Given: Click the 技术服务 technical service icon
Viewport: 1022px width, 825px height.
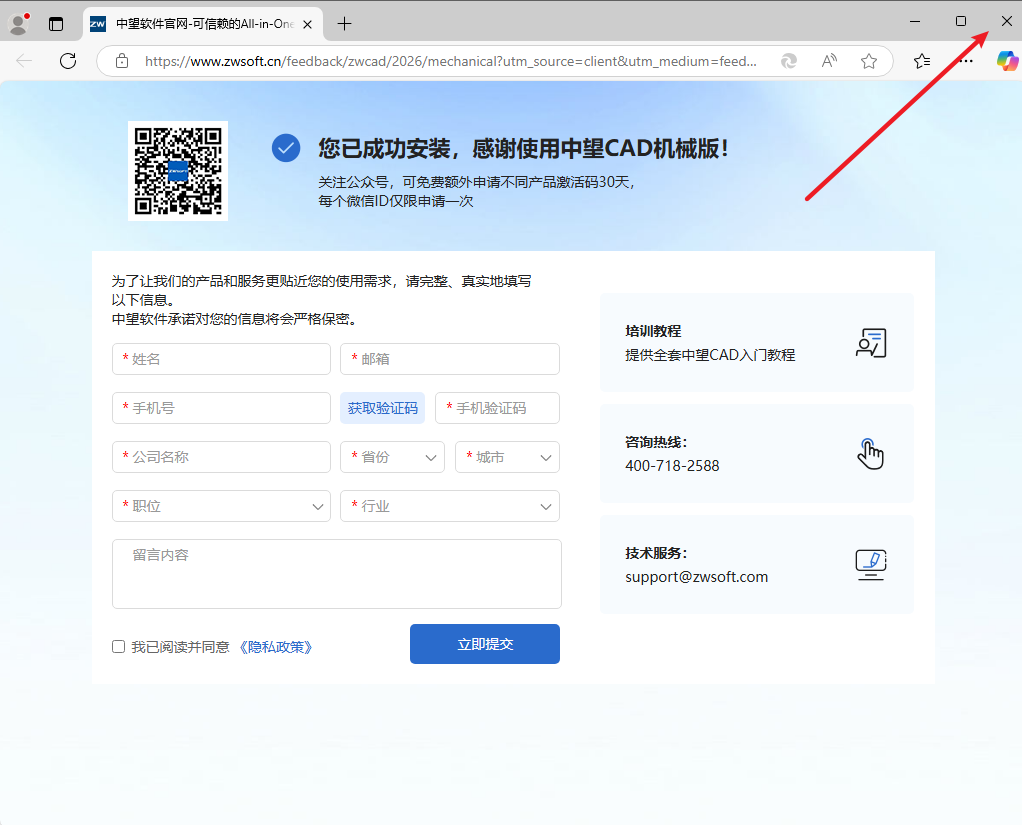Looking at the screenshot, I should click(x=870, y=564).
